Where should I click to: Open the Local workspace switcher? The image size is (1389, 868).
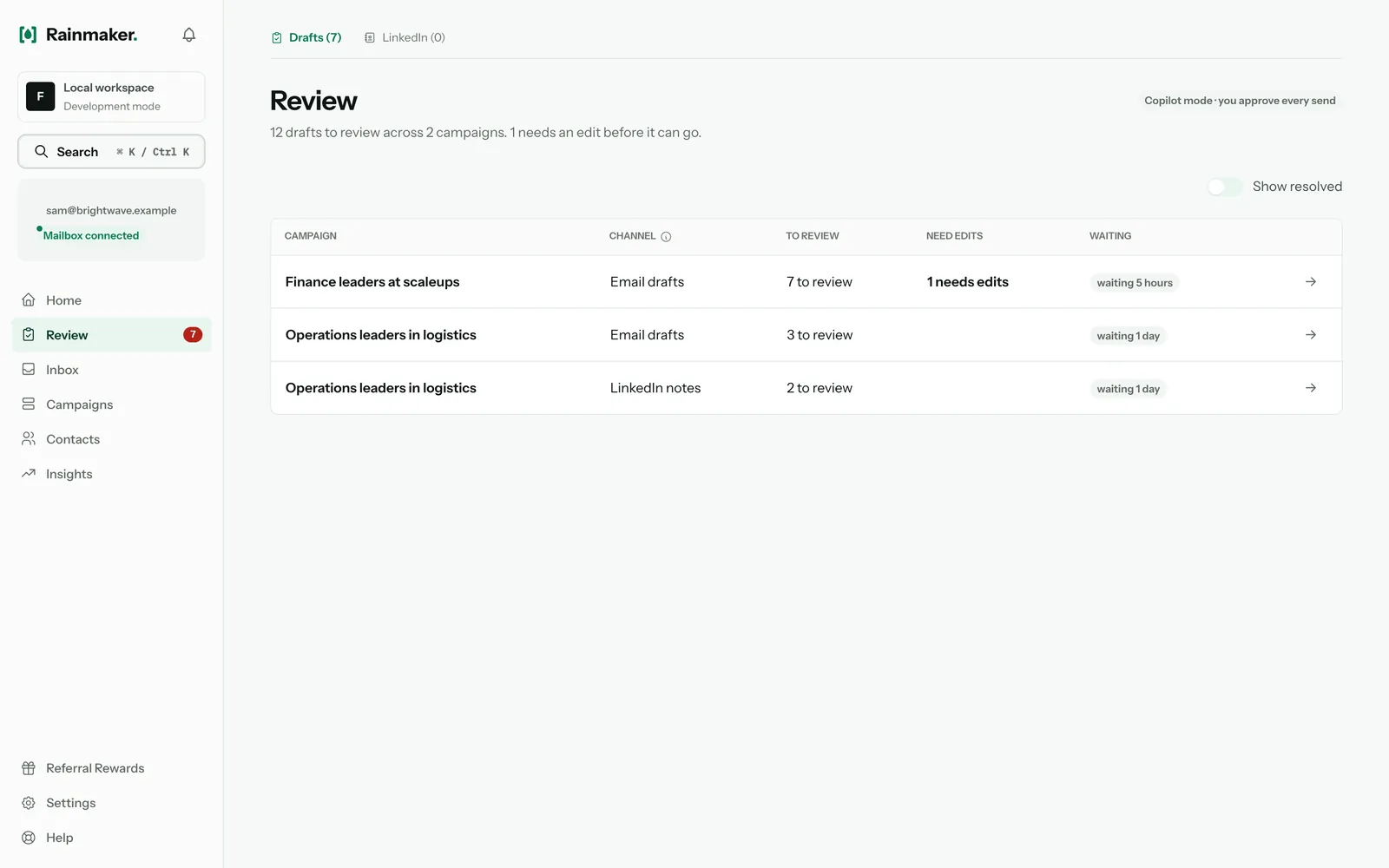pyautogui.click(x=111, y=96)
